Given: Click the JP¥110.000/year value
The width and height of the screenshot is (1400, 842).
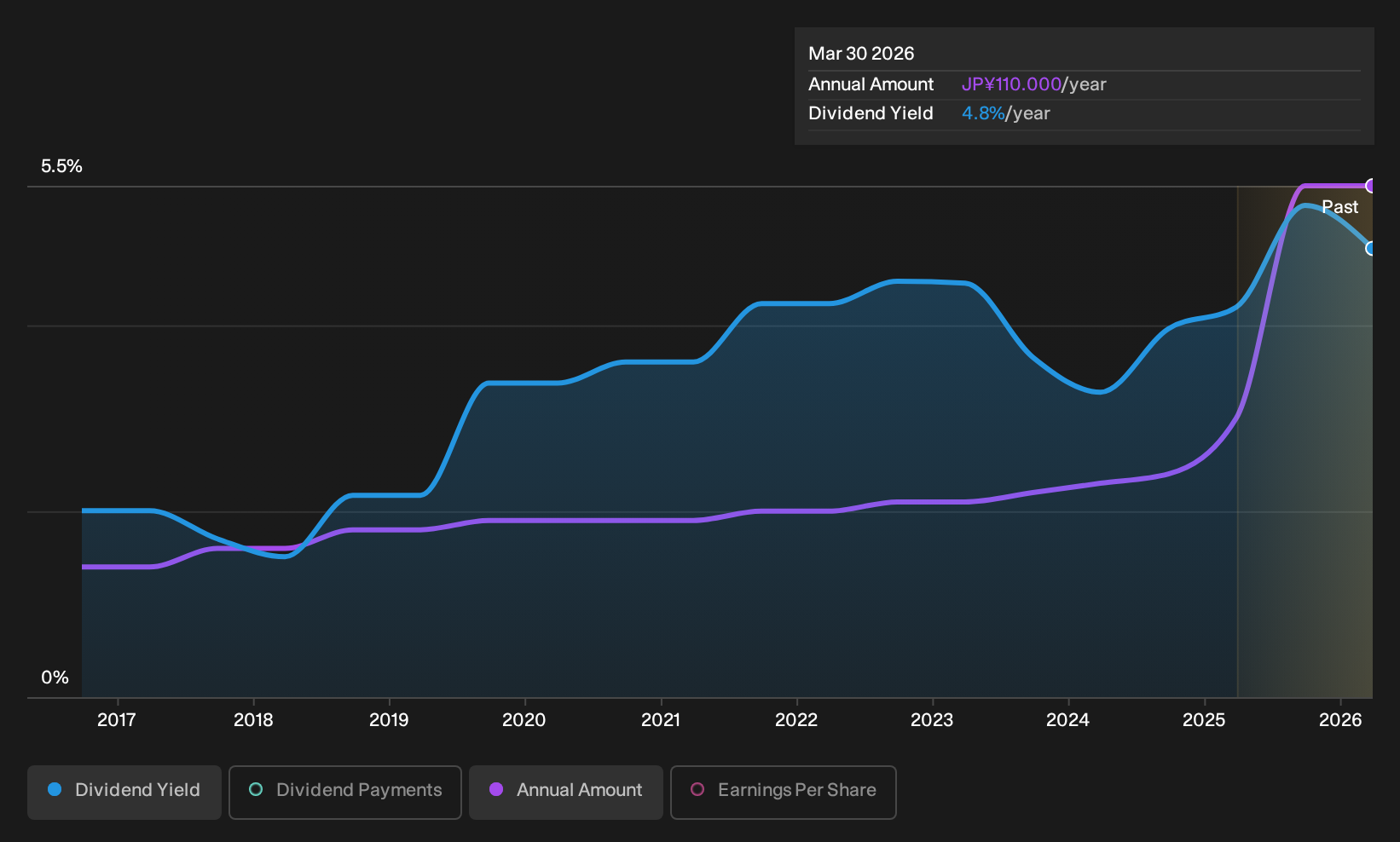Looking at the screenshot, I should click(x=1034, y=84).
